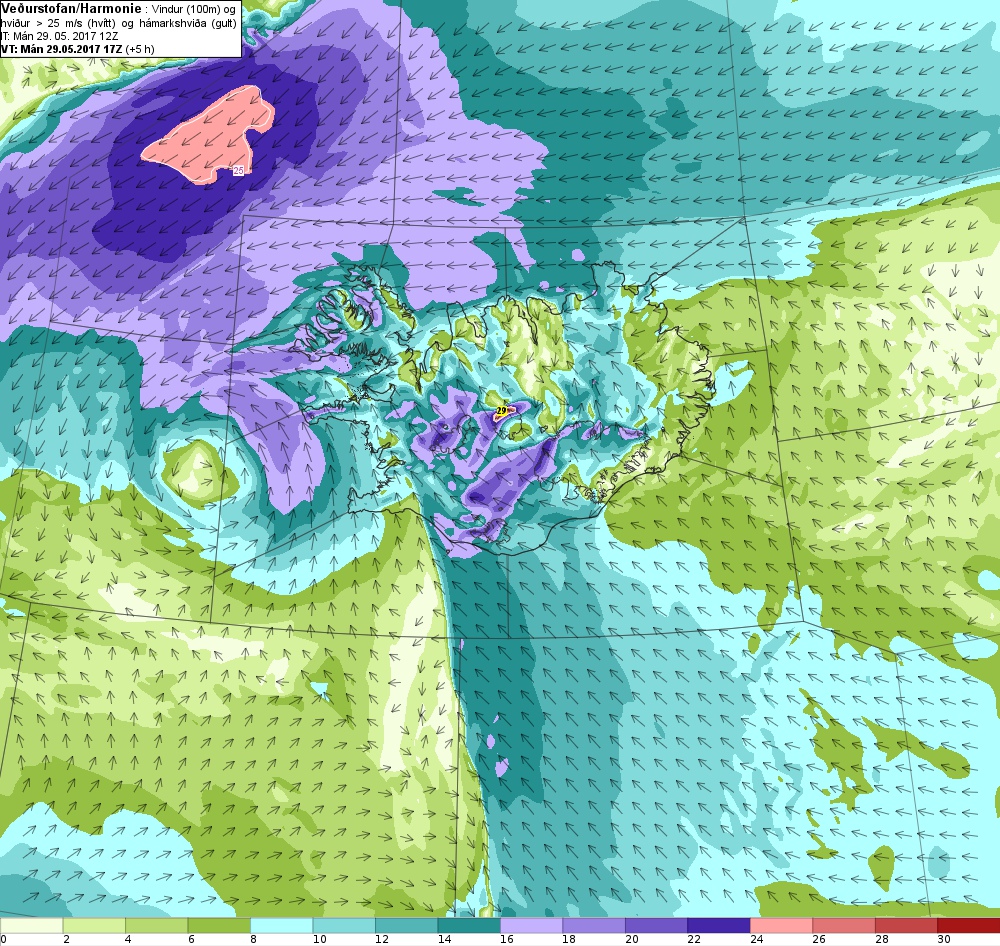The width and height of the screenshot is (1000, 946).
Task: Click the Veðurstofan/Harmonie title text
Action: (70, 9)
